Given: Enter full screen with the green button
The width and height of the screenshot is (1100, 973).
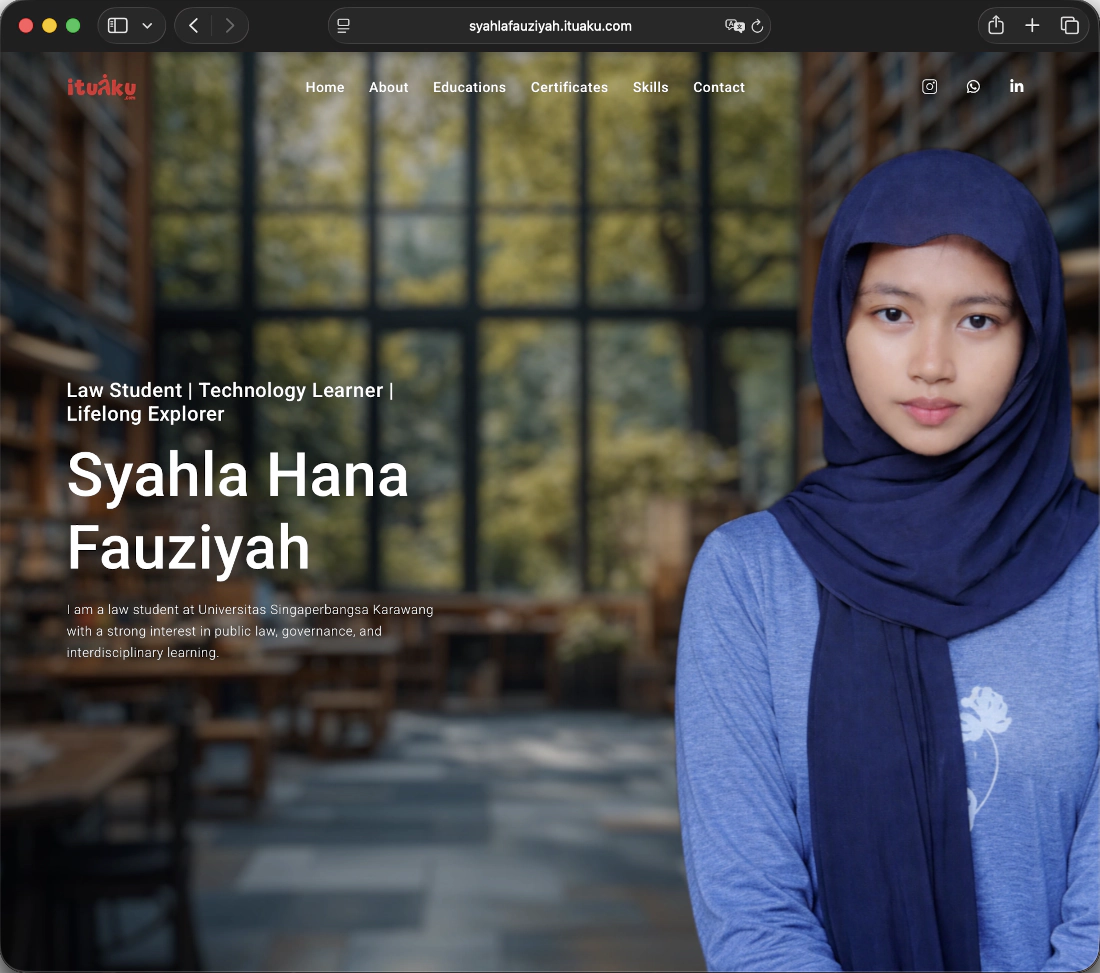Looking at the screenshot, I should (x=73, y=26).
